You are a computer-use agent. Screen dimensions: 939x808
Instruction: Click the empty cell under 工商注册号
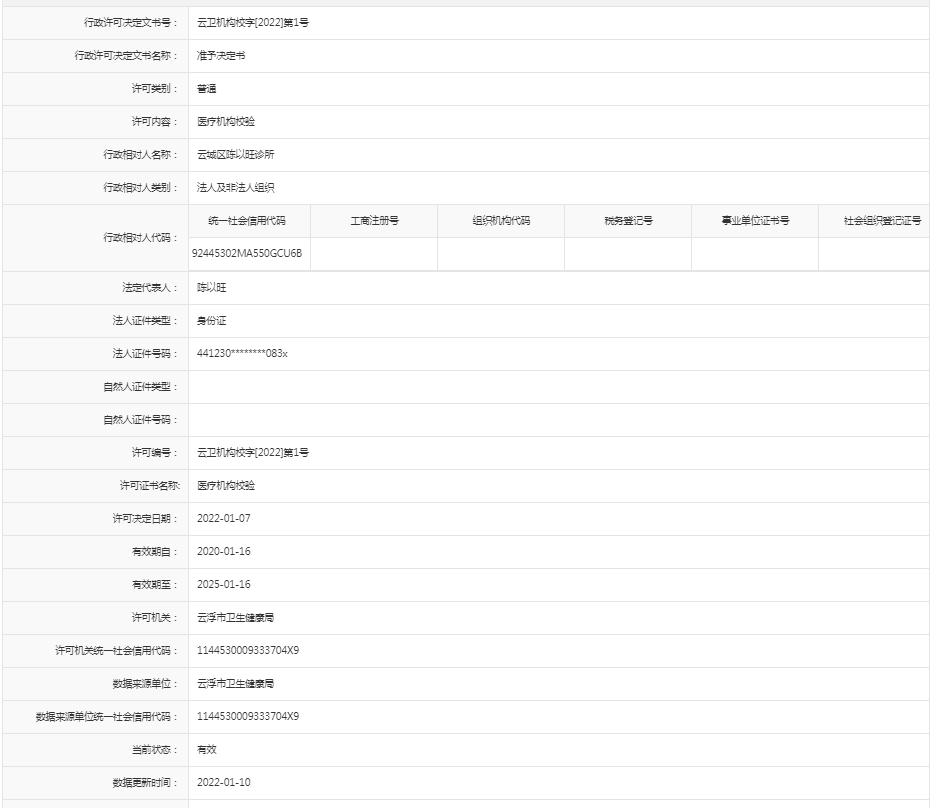click(x=374, y=254)
